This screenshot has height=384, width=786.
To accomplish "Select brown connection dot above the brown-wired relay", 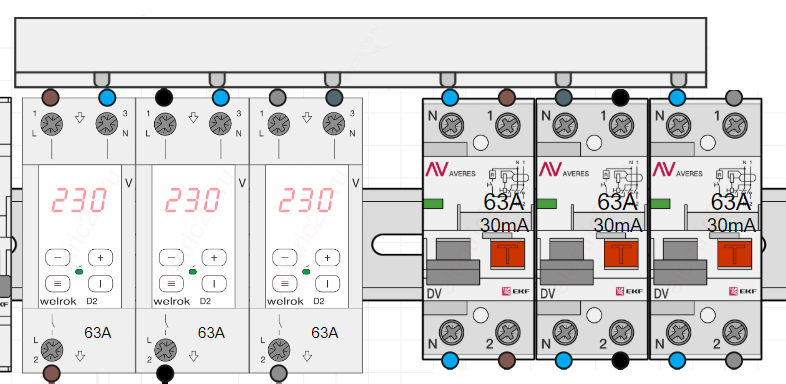I will coord(51,97).
